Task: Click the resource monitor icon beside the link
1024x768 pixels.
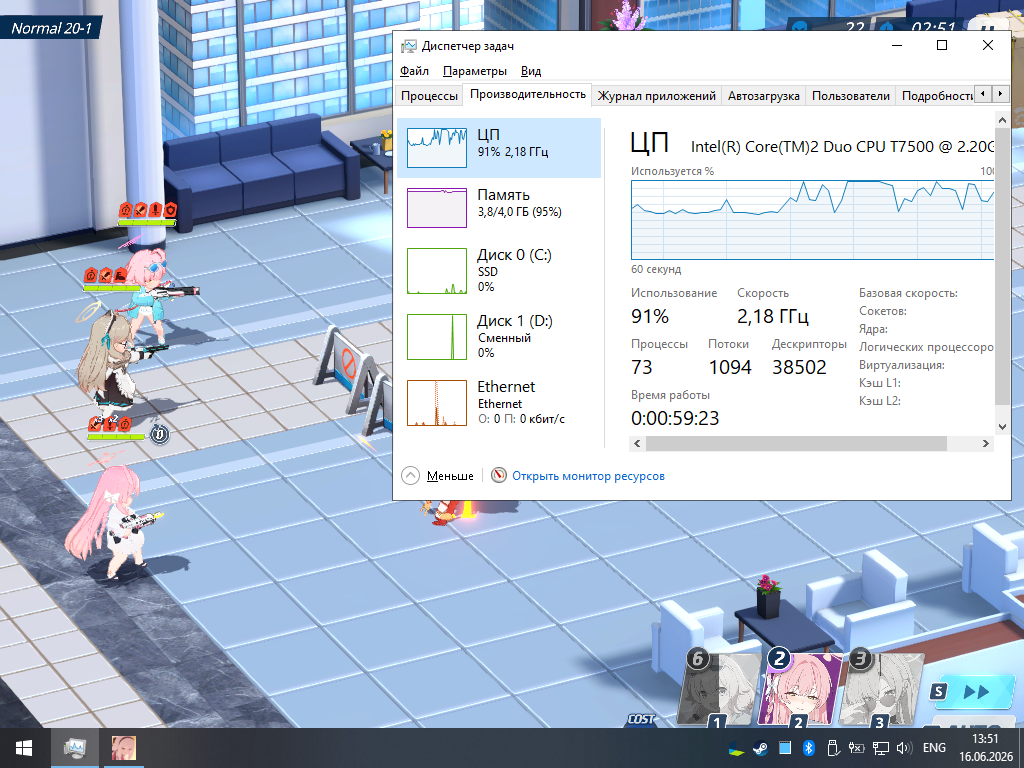Action: tap(498, 475)
